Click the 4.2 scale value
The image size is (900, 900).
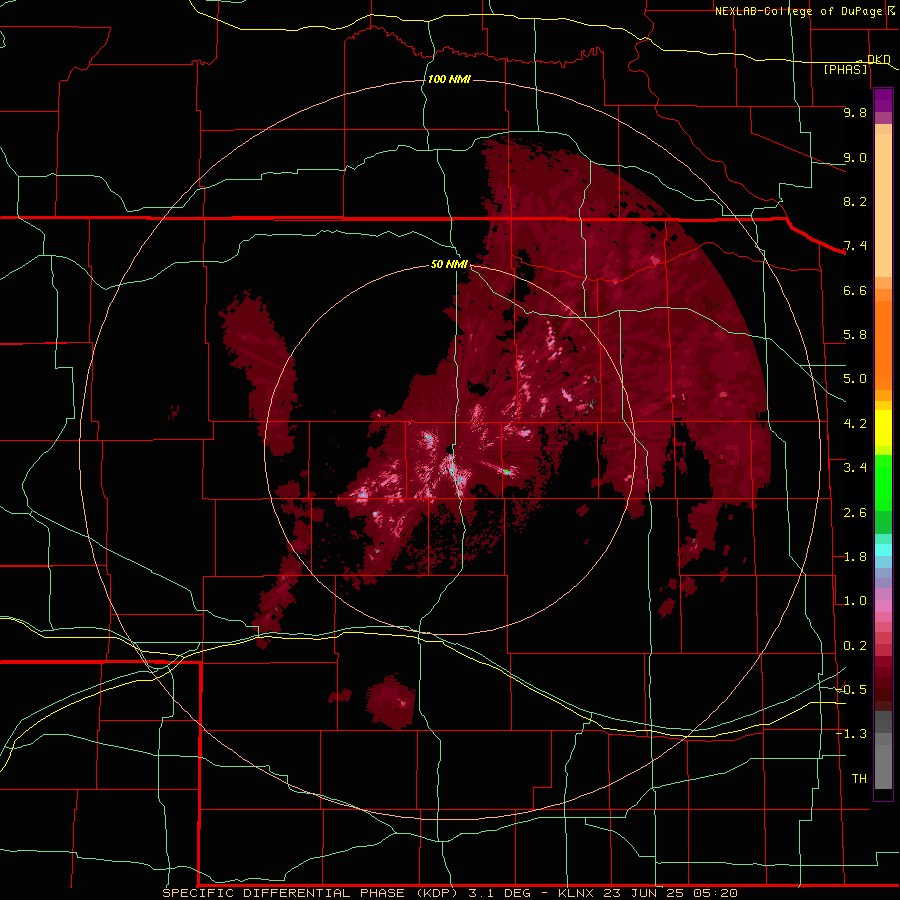coord(855,424)
